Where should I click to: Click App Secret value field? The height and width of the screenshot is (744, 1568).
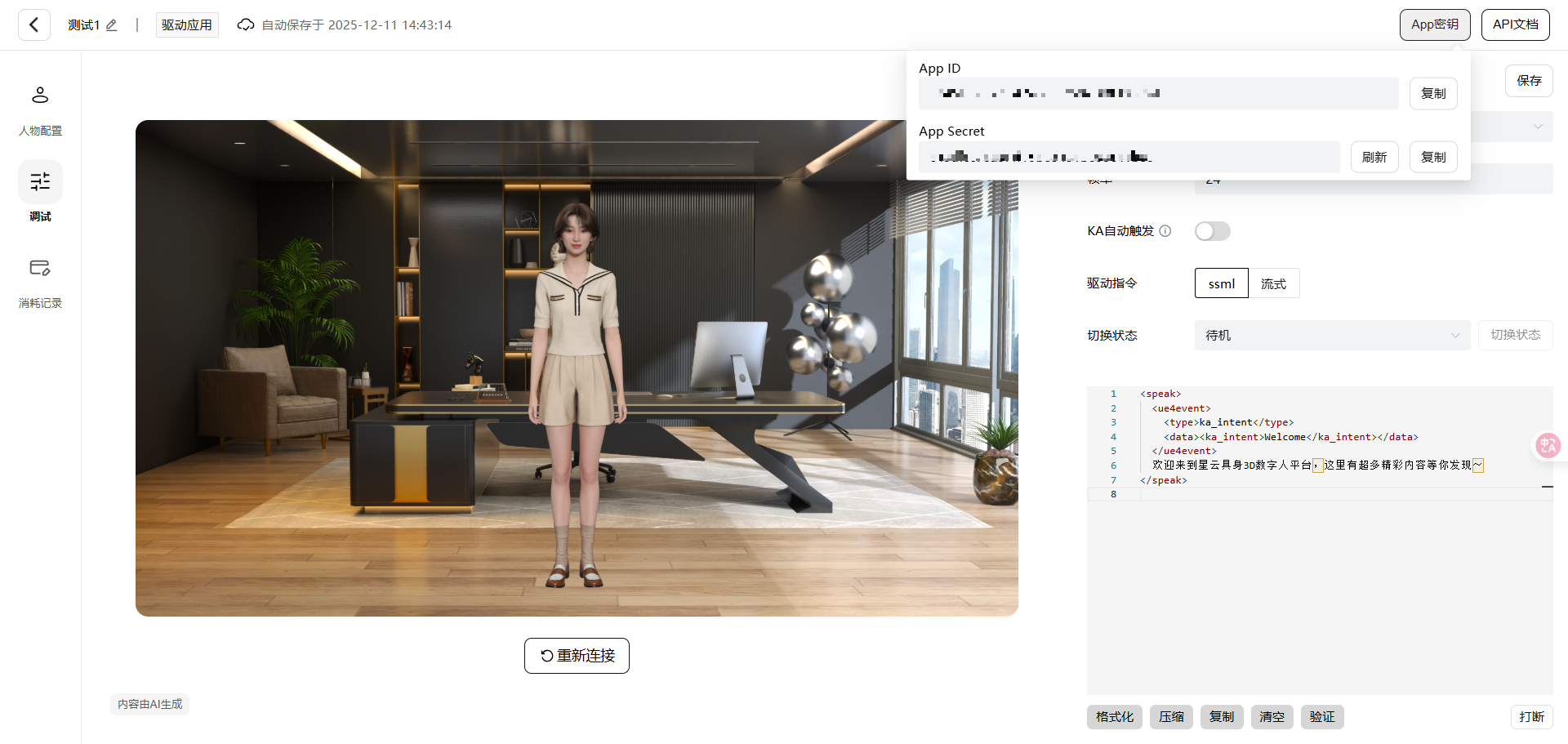click(1129, 157)
